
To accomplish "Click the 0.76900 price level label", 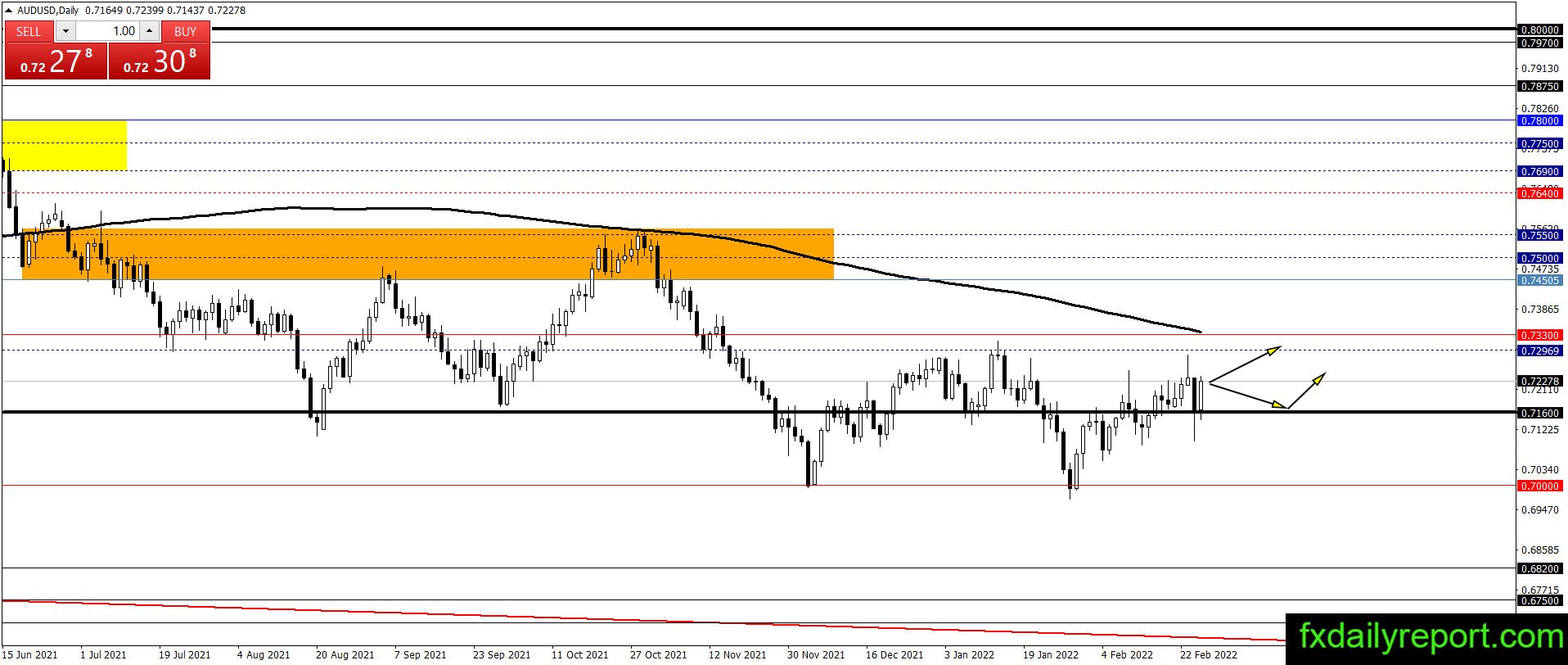I will pyautogui.click(x=1539, y=171).
